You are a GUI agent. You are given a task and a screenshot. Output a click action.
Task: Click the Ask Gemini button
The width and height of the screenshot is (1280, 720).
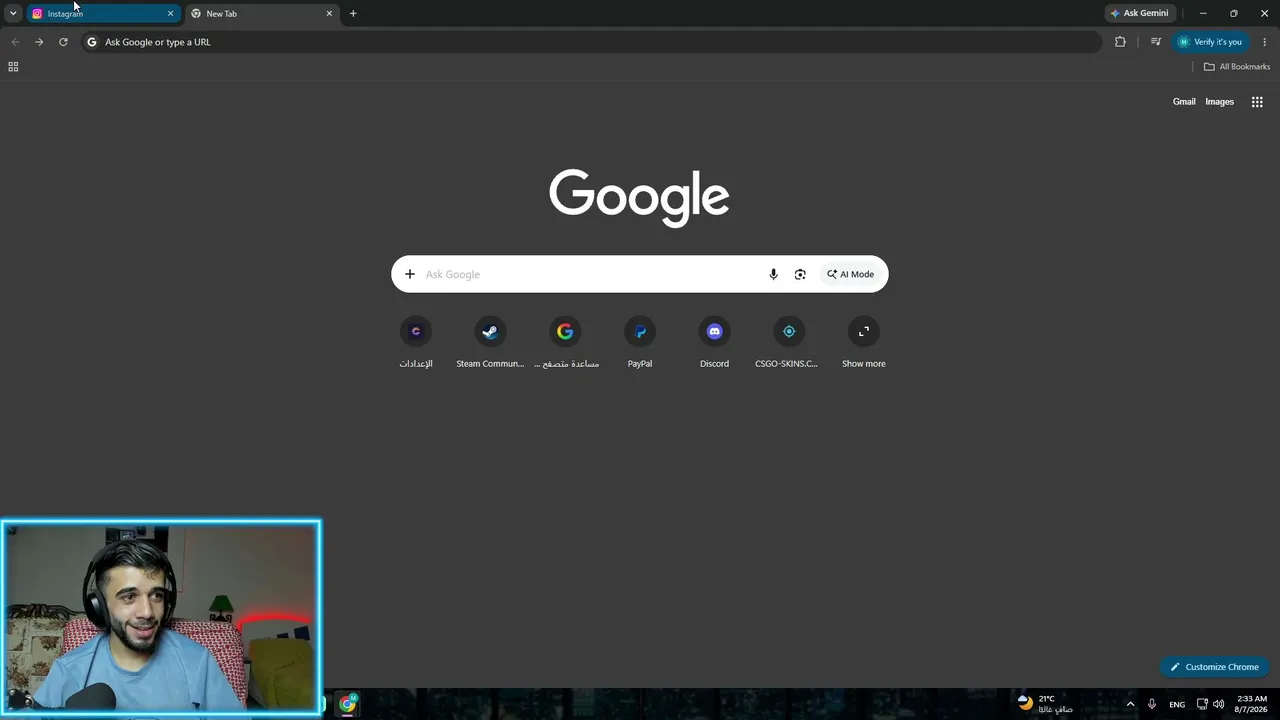pos(1139,14)
